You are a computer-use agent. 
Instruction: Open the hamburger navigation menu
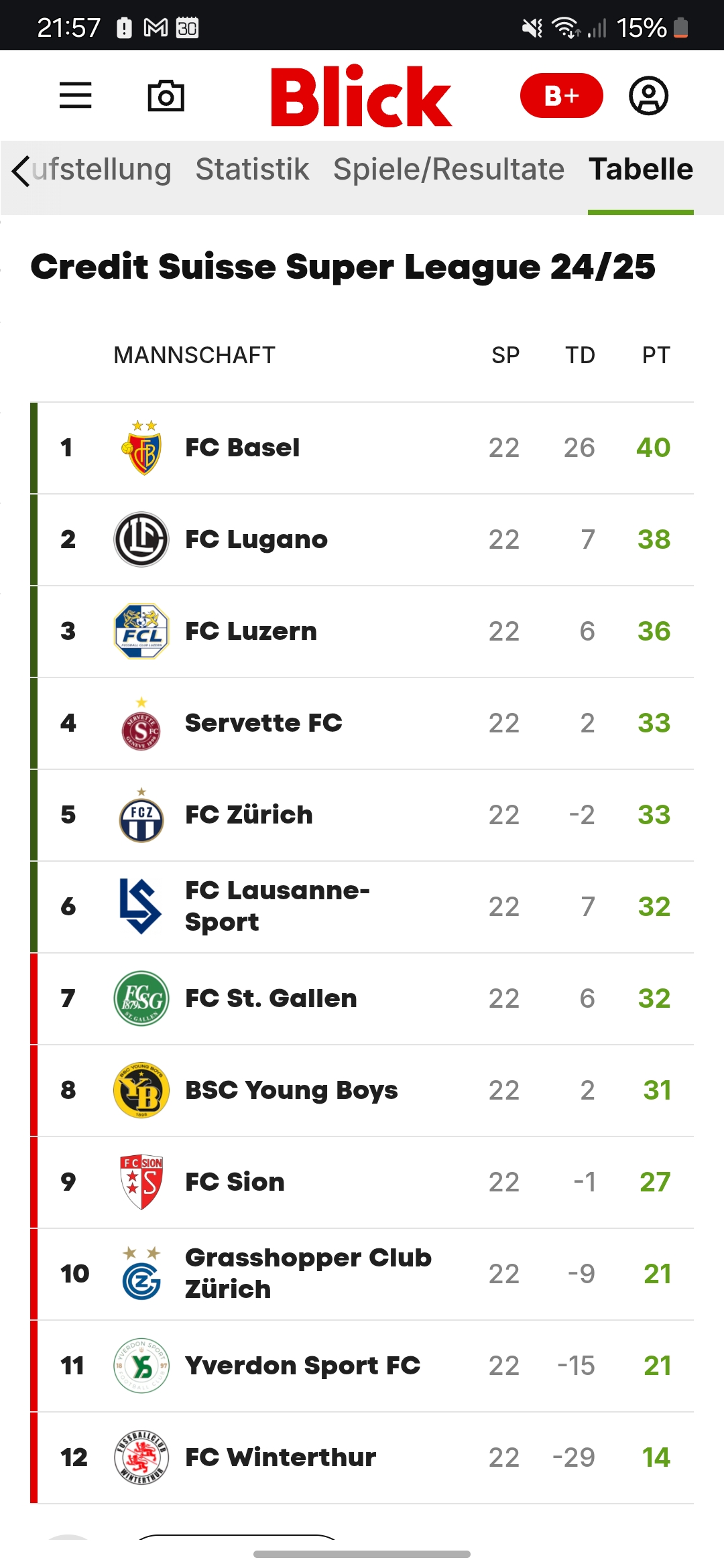click(x=75, y=95)
